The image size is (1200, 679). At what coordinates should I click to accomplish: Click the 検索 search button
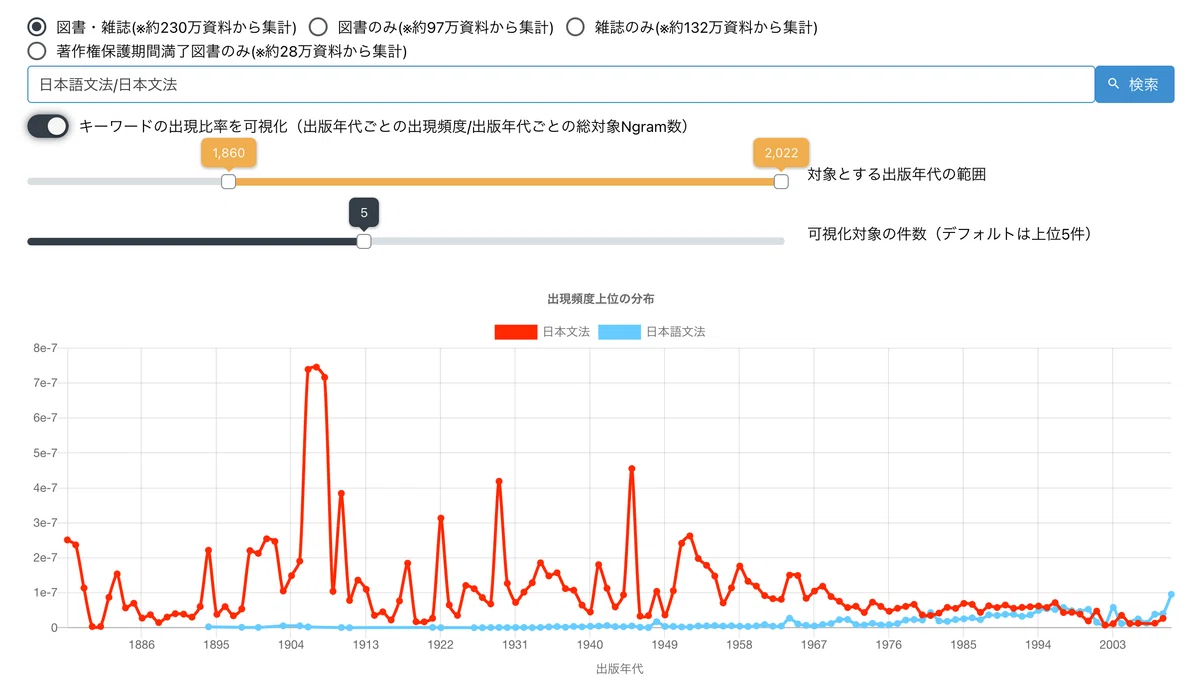click(1135, 85)
